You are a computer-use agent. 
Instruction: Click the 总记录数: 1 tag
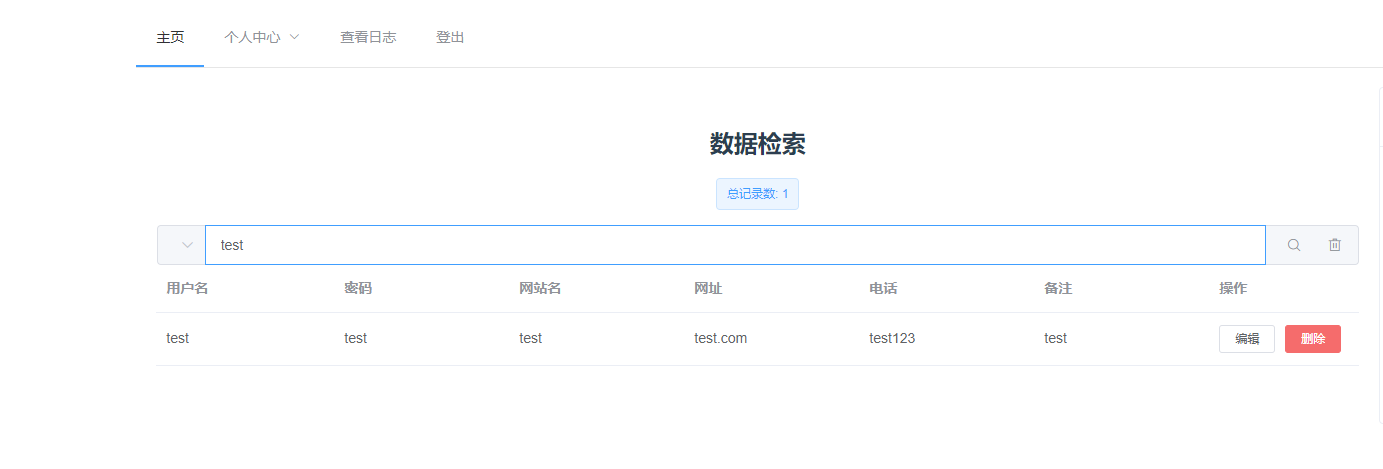757,194
